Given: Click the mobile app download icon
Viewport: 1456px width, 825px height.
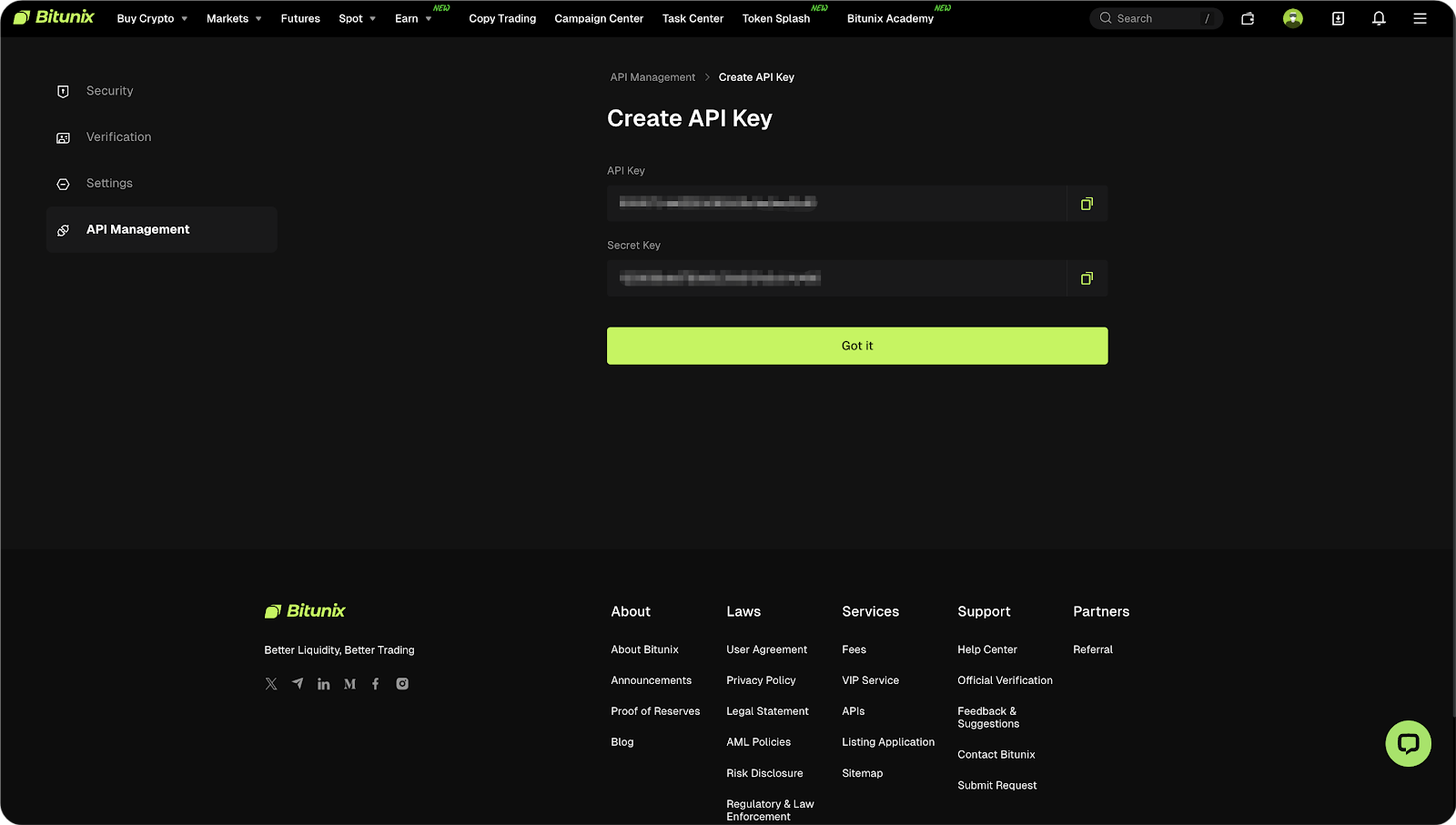Looking at the screenshot, I should tap(1338, 18).
